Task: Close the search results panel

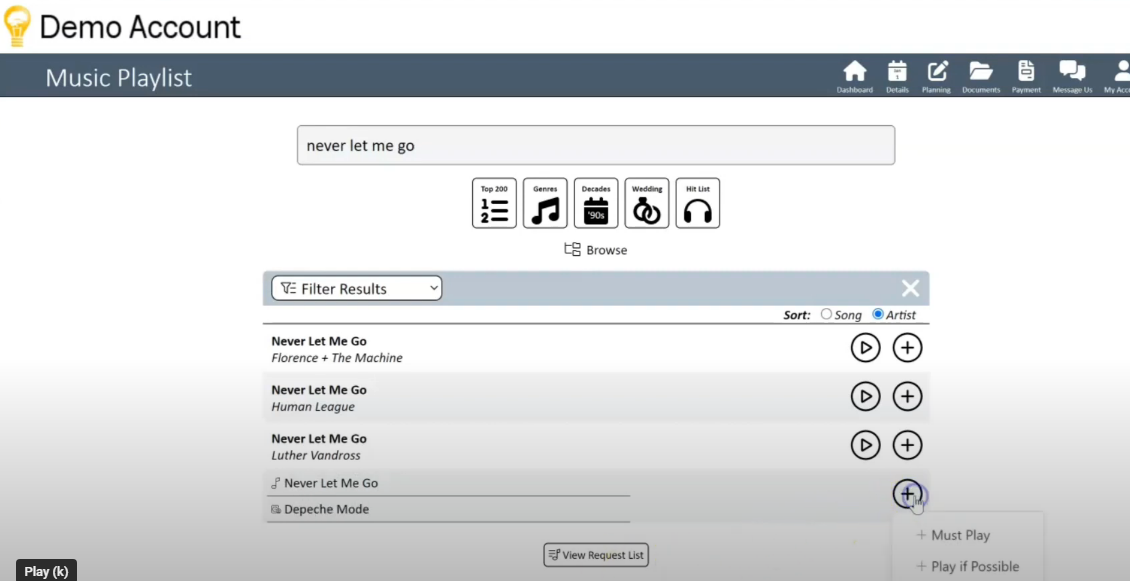Action: point(910,288)
